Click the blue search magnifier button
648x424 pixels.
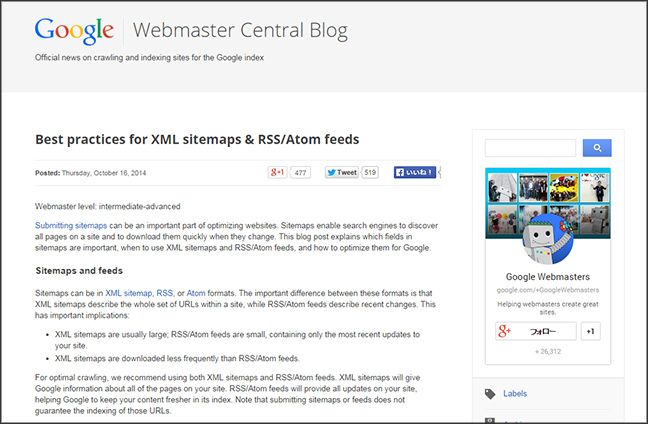[x=597, y=148]
